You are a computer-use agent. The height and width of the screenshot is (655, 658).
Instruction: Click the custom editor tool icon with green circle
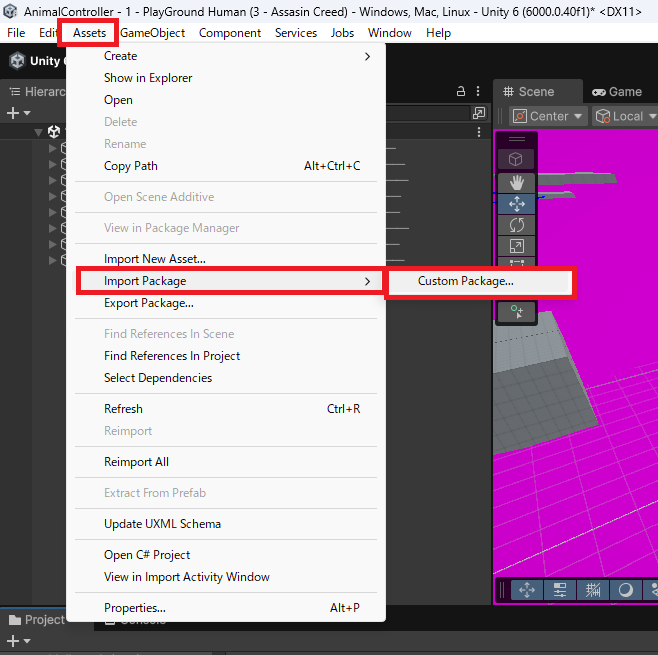[516, 312]
